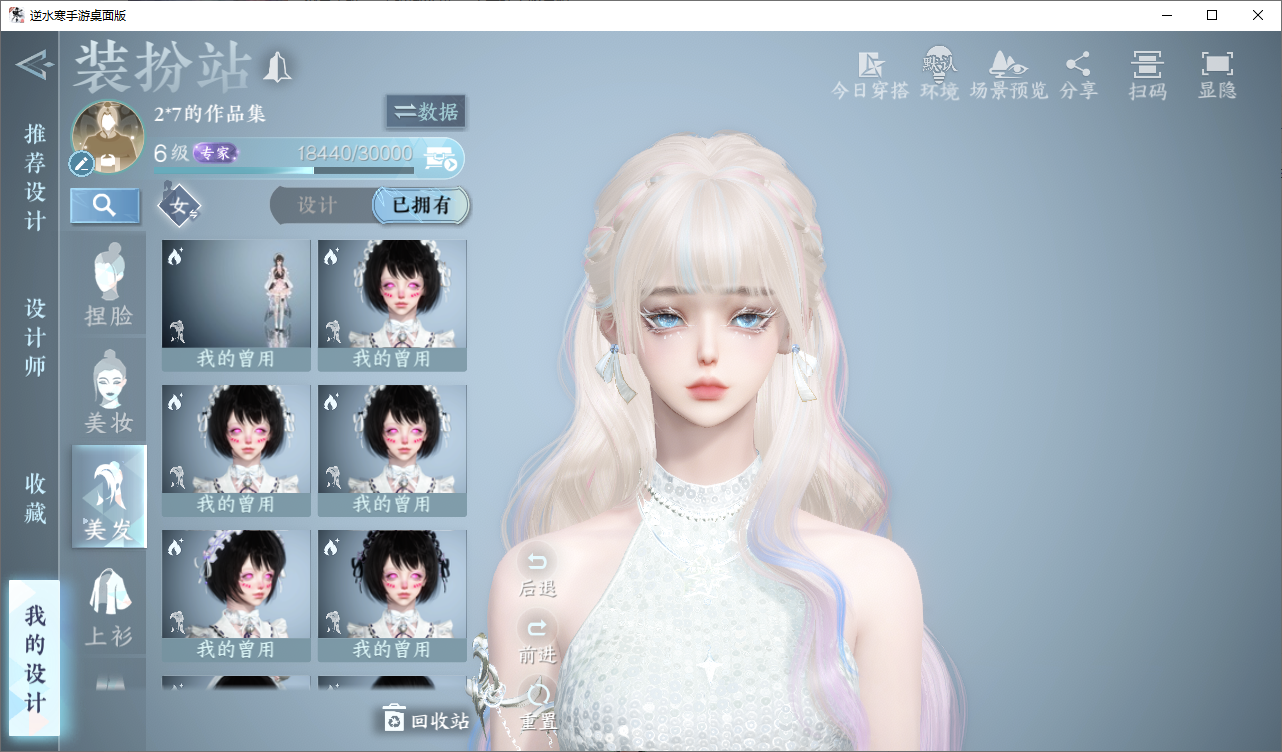Open the 美妆 makeup category
1282x752 pixels.
tap(109, 392)
